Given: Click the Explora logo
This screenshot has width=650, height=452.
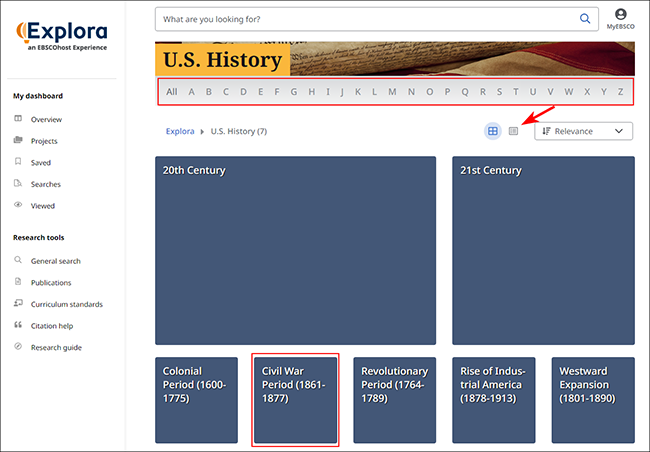Looking at the screenshot, I should coord(62,36).
